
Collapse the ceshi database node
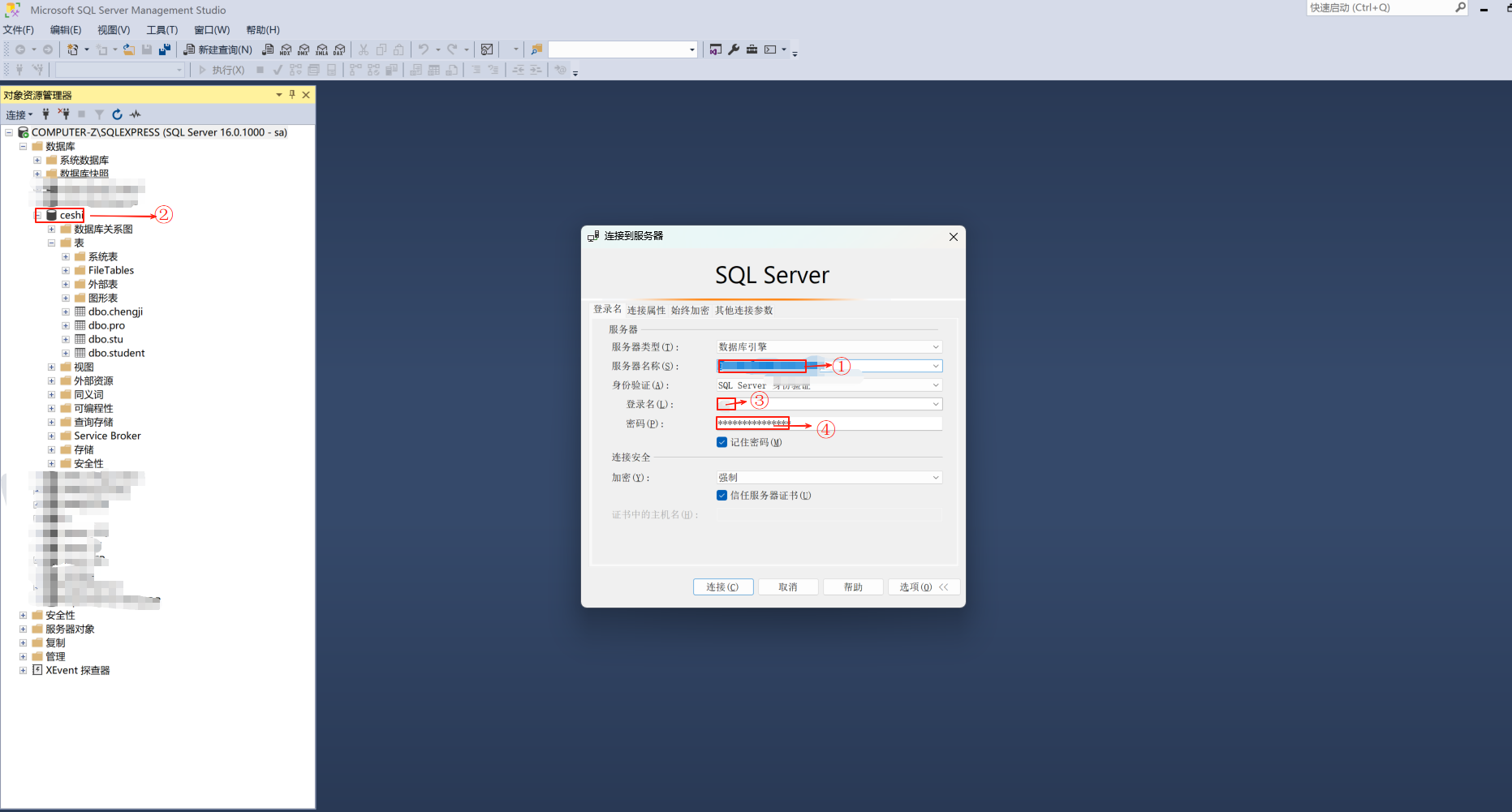tap(37, 215)
